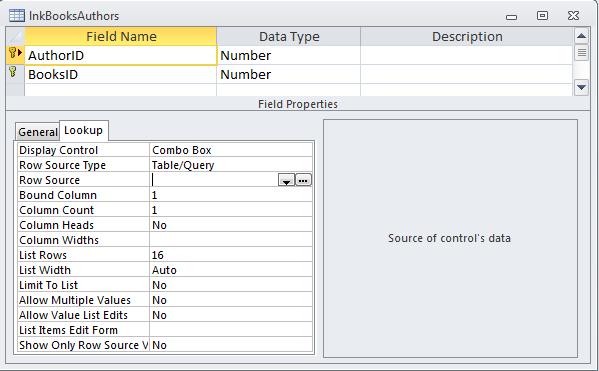Image resolution: width=599 pixels, height=371 pixels.
Task: Click the InkBooksAuthors table icon in title bar
Action: pos(16,16)
